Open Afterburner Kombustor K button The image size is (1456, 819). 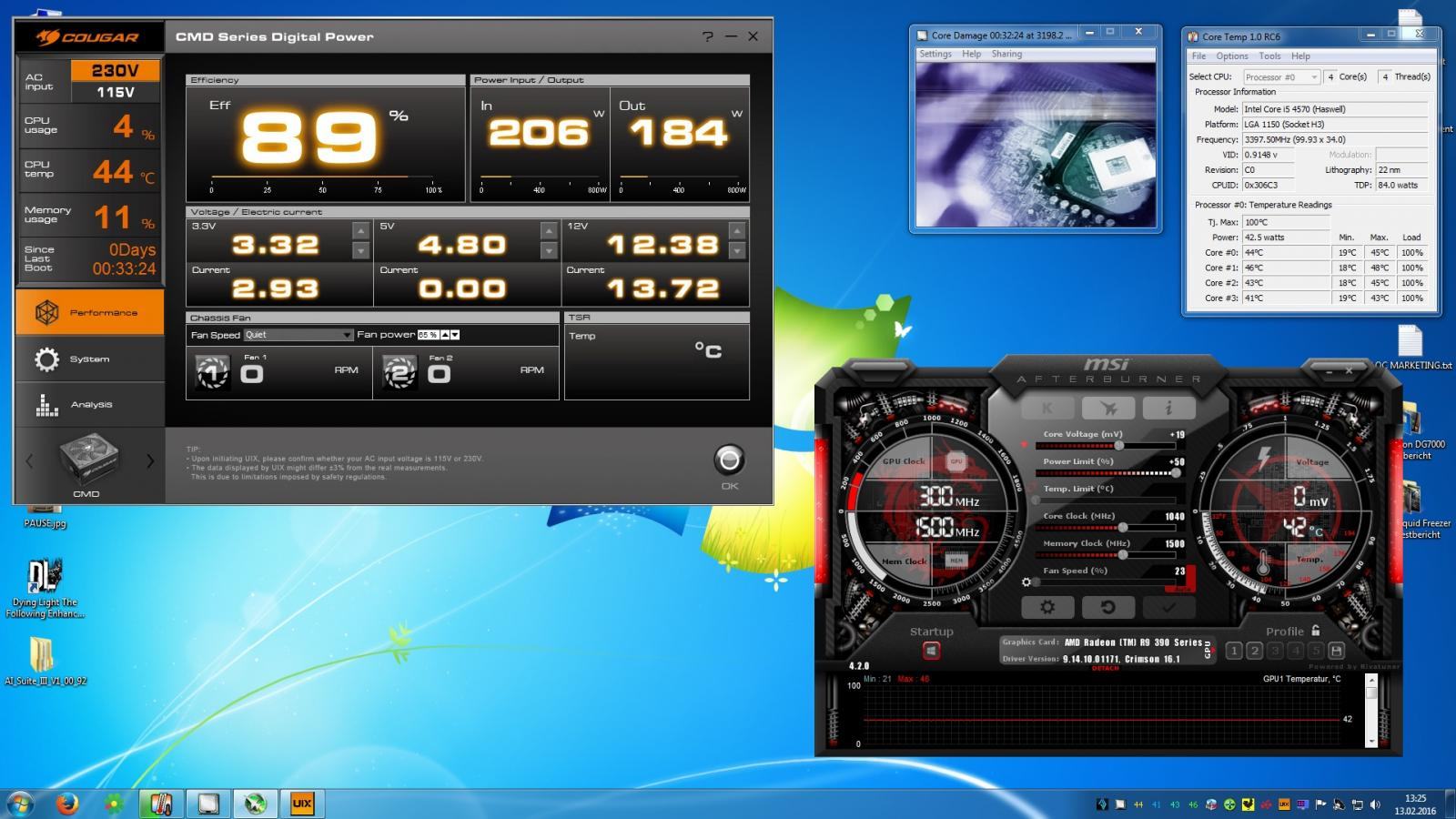[1047, 408]
